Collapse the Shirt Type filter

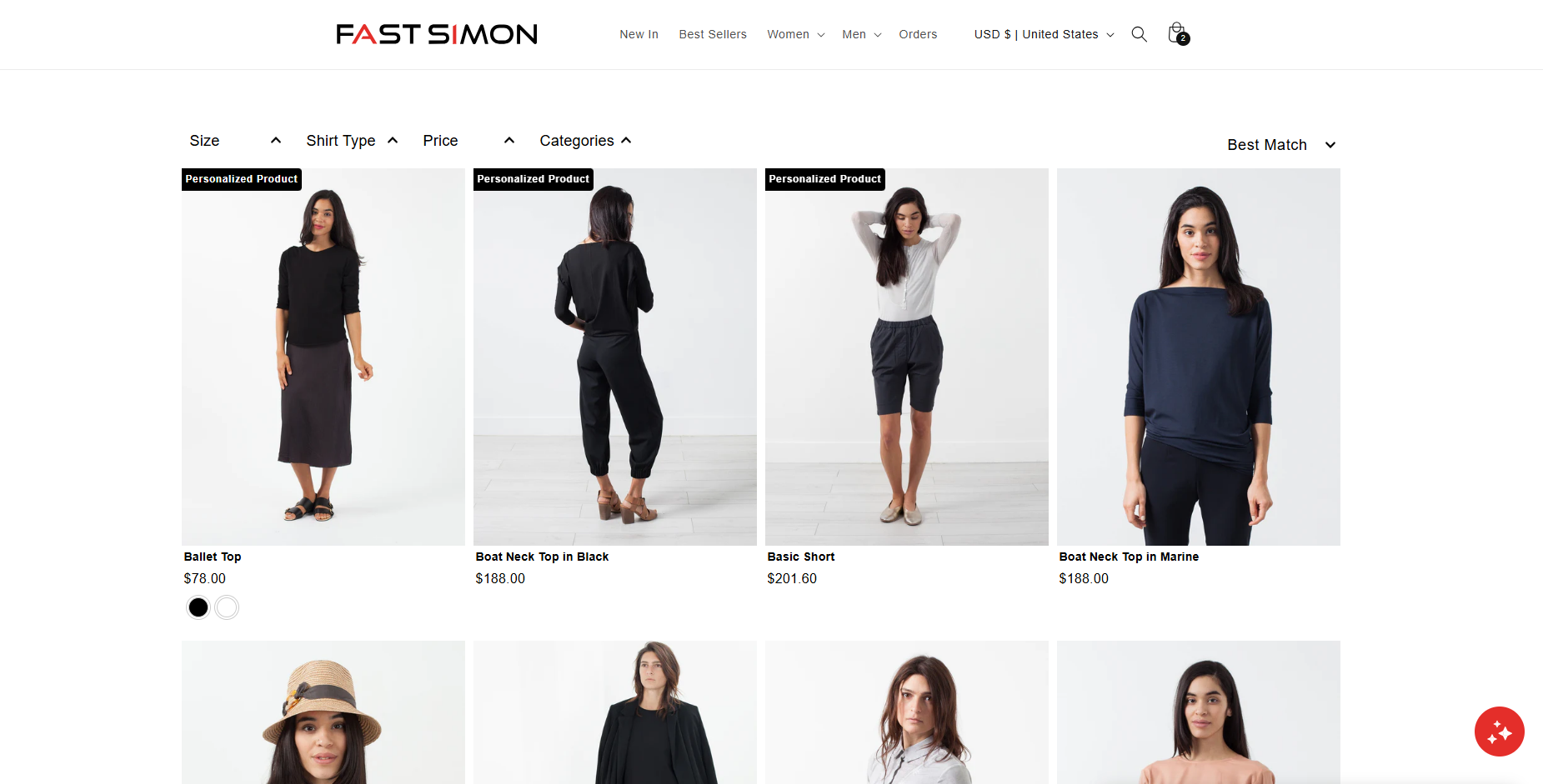[352, 141]
